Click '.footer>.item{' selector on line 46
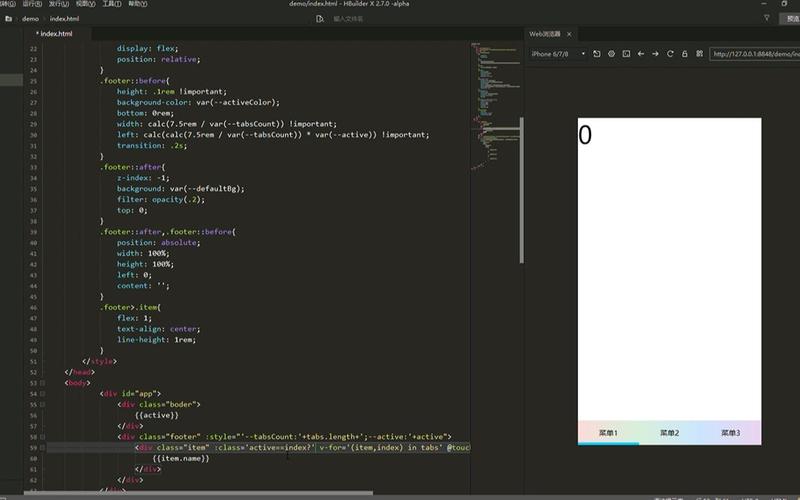Image resolution: width=800 pixels, height=500 pixels. point(130,307)
